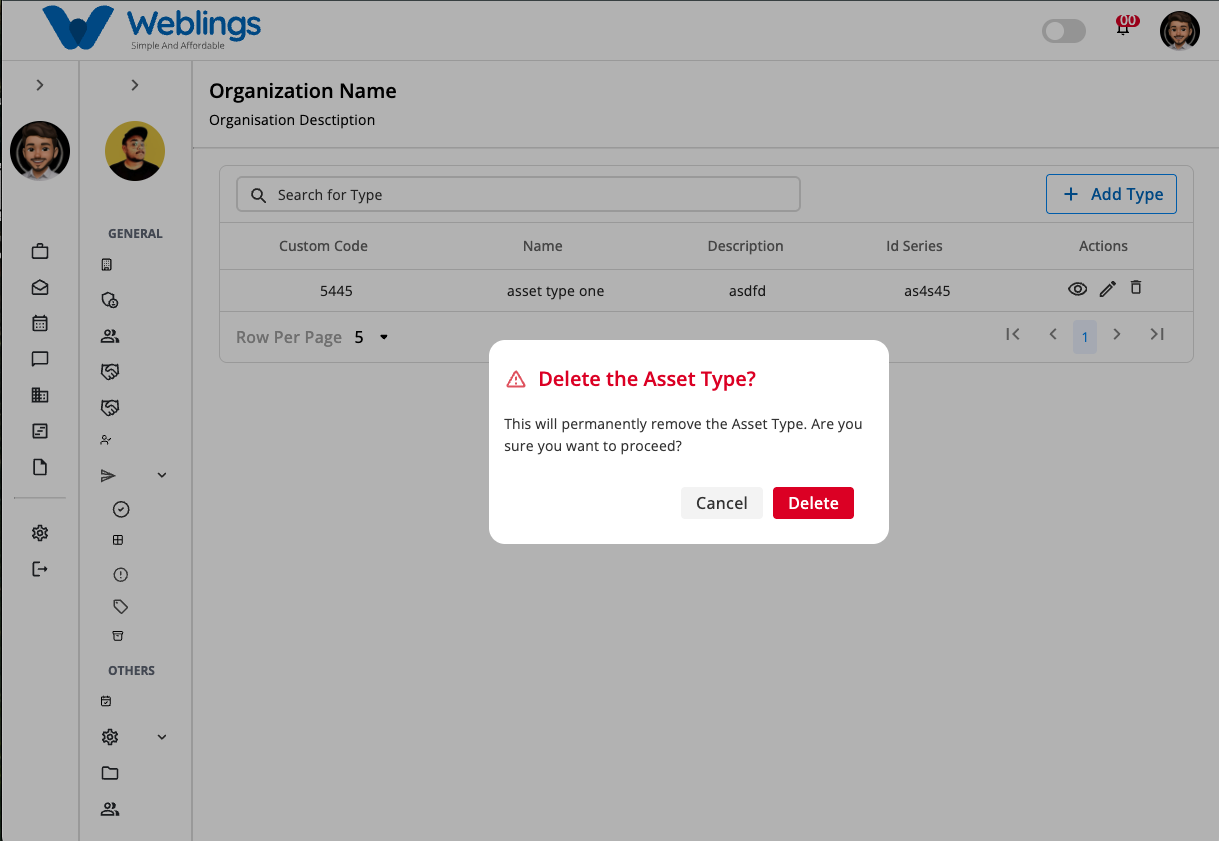This screenshot has width=1219, height=841.
Task: Go to the previous page of the table
Action: 1053,334
